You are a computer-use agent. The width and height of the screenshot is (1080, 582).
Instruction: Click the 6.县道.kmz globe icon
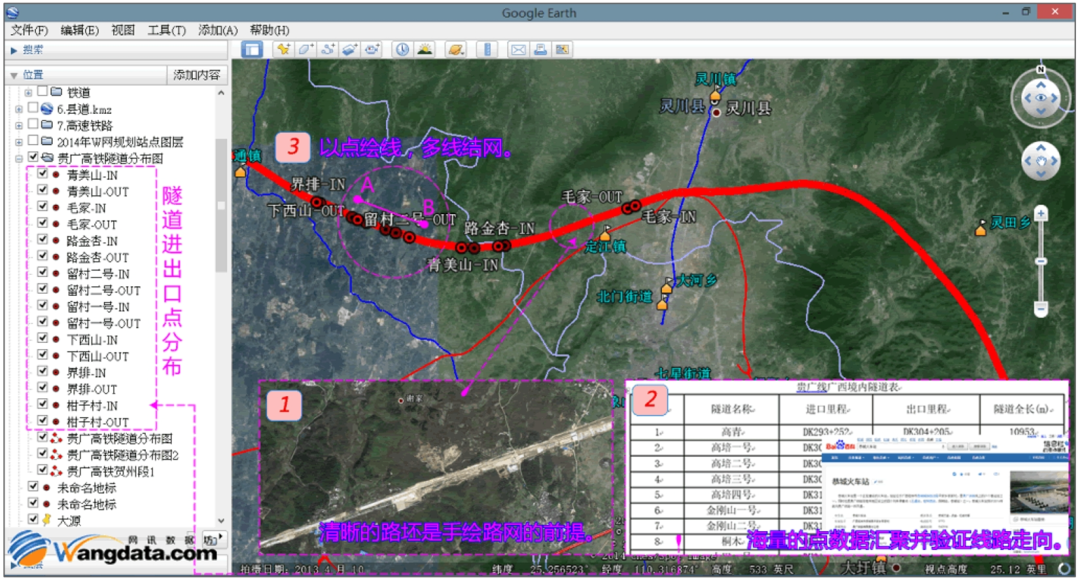[47, 109]
